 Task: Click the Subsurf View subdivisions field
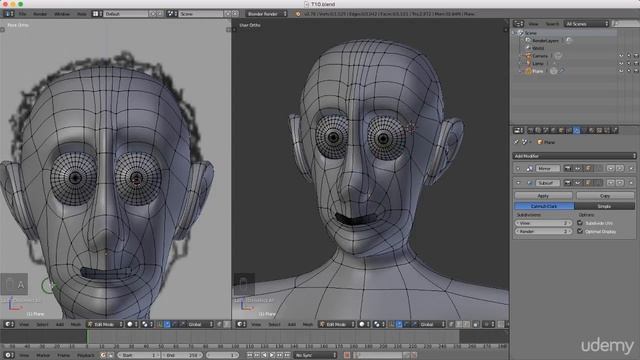point(543,223)
